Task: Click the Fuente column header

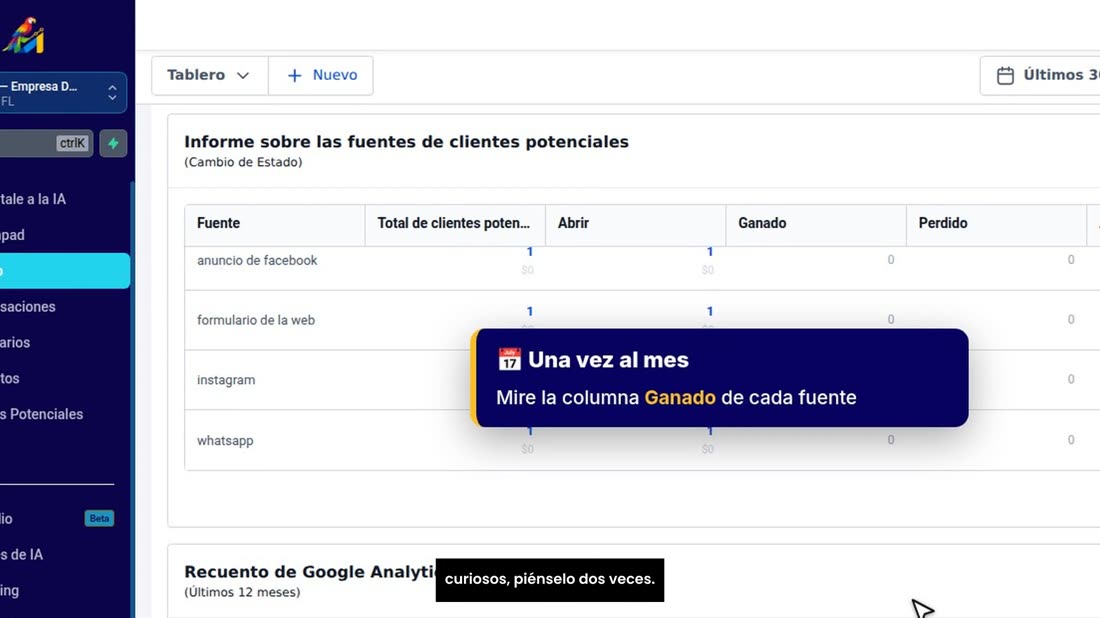Action: click(x=275, y=223)
